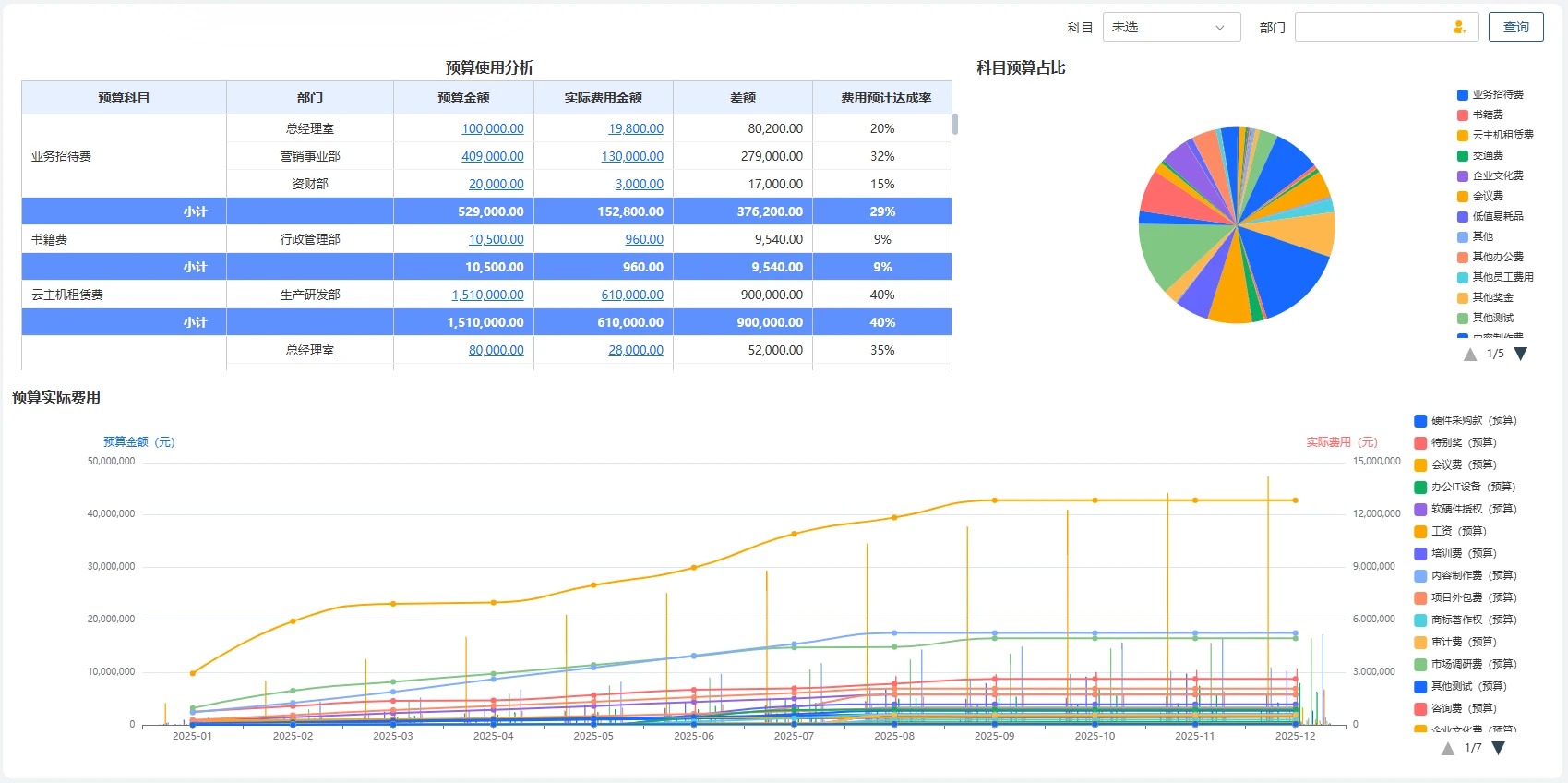Open the 科目 dropdown showing 未选
This screenshot has height=783, width=1568.
click(x=1171, y=27)
